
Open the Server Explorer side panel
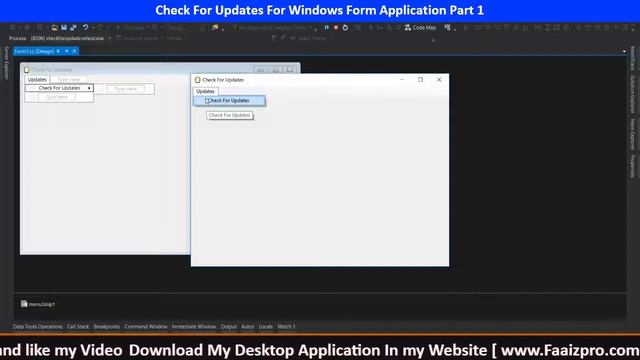pyautogui.click(x=6, y=63)
